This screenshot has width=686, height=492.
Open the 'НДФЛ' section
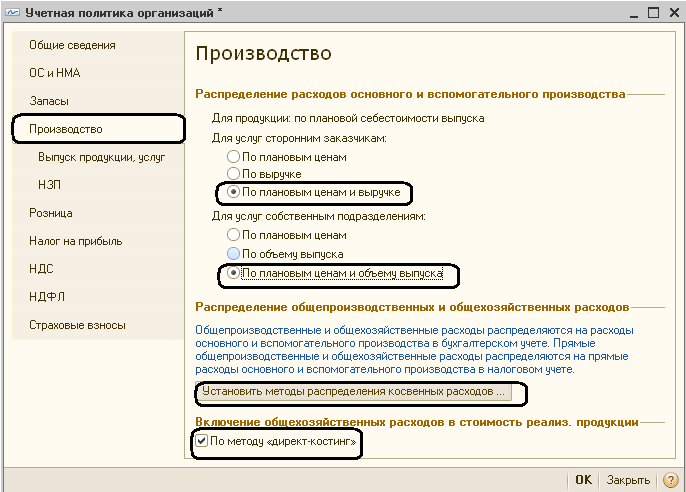98,297
